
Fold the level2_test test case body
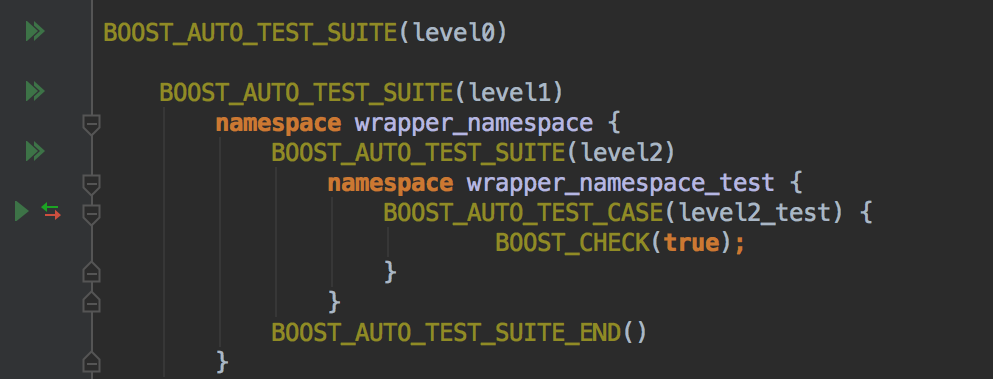[x=92, y=214]
